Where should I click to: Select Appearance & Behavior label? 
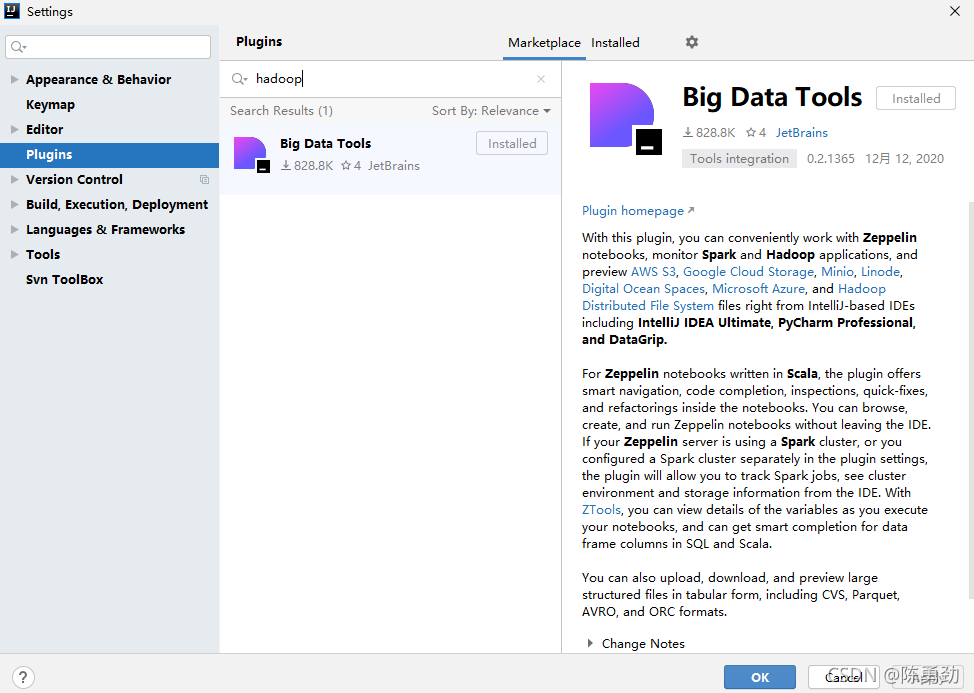[x=98, y=79]
